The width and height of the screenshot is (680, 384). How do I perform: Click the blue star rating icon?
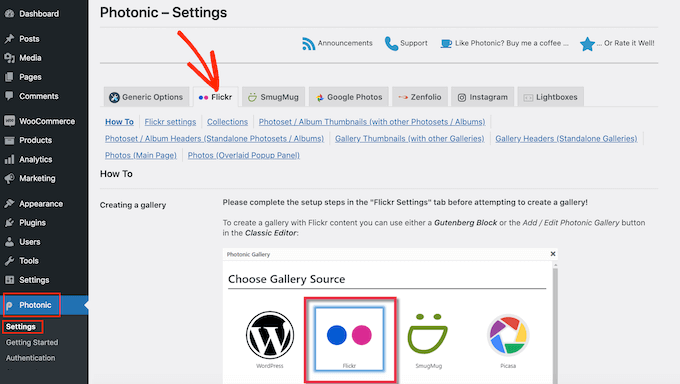pyautogui.click(x=587, y=44)
